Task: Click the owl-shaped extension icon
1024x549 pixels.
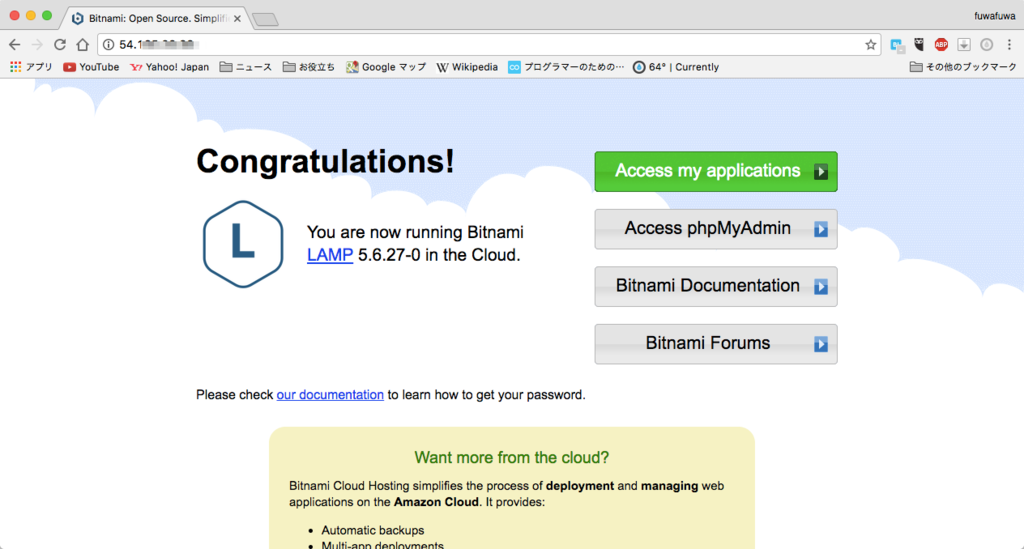Action: click(x=919, y=44)
